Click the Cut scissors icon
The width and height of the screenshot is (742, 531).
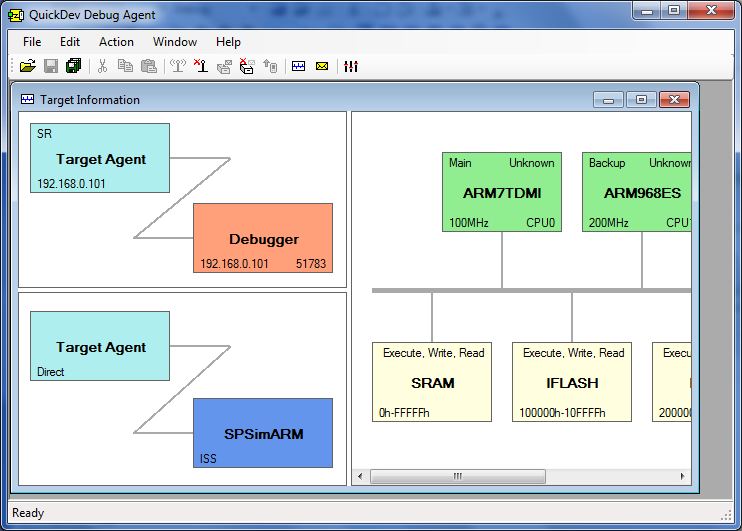click(x=102, y=66)
